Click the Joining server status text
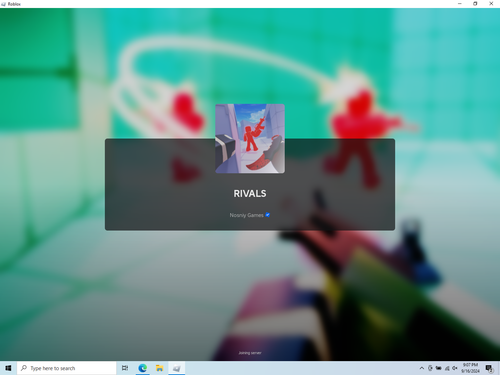Viewport: 500px width, 375px height. [250, 353]
